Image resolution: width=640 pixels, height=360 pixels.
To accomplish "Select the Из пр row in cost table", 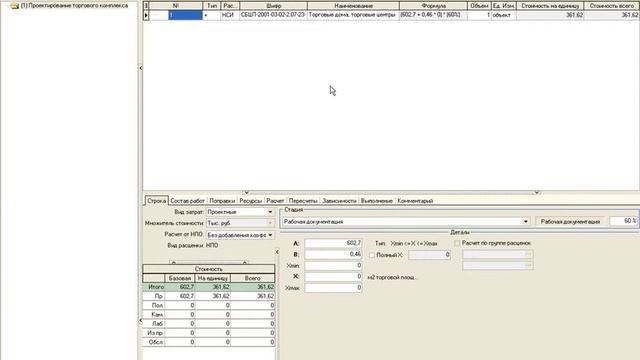I will 209,333.
